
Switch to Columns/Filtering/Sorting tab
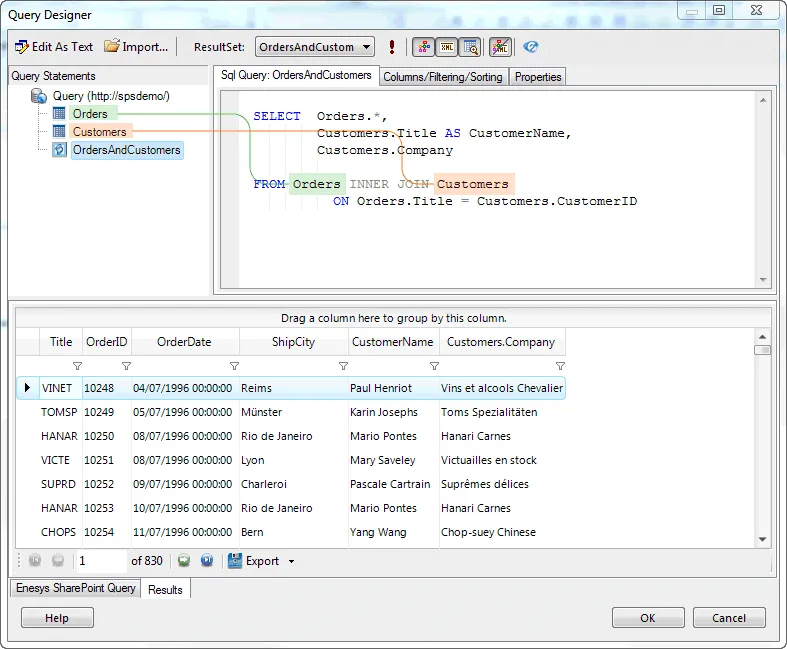click(443, 77)
